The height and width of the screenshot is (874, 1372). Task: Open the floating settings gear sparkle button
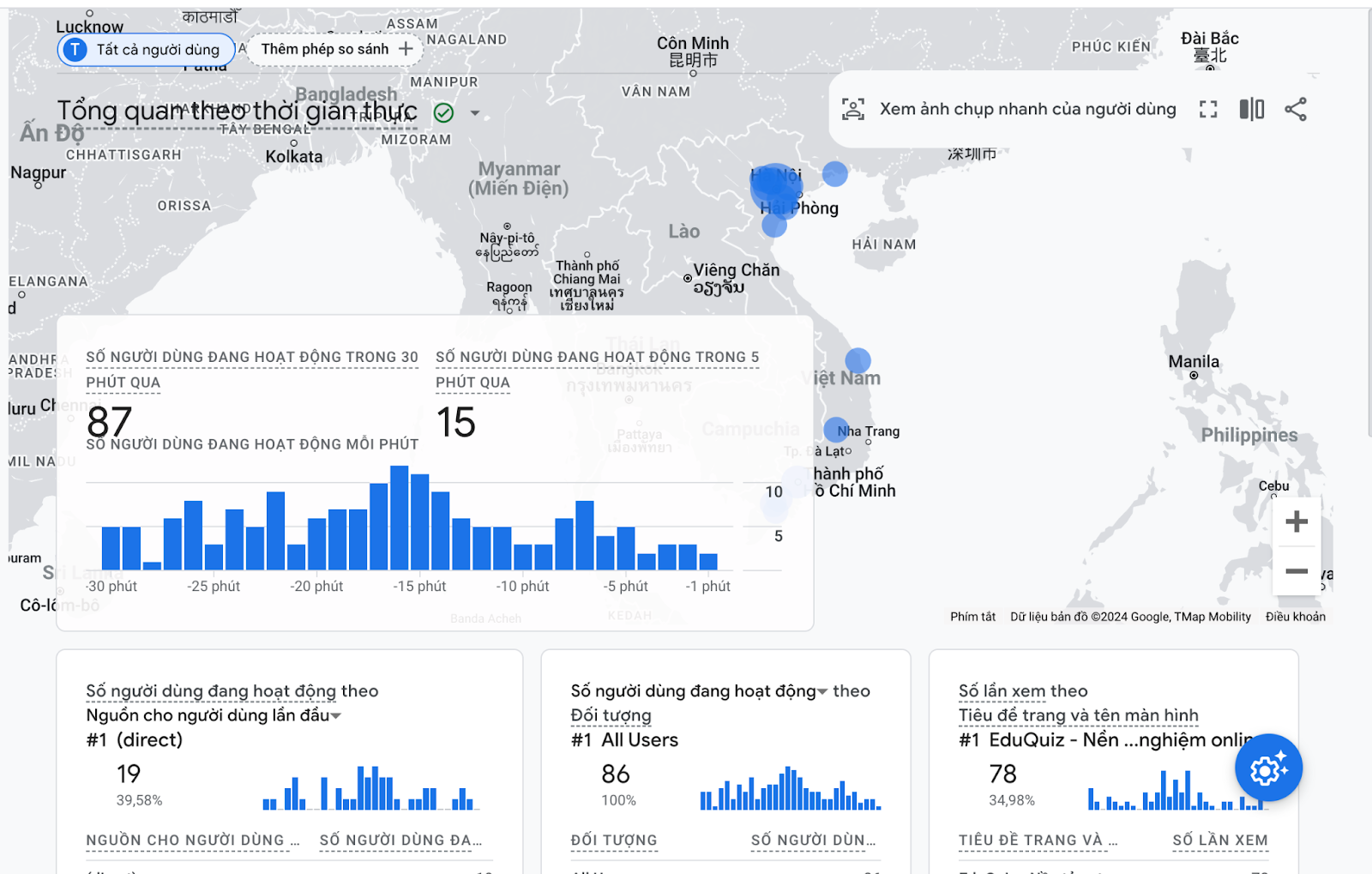pos(1268,768)
